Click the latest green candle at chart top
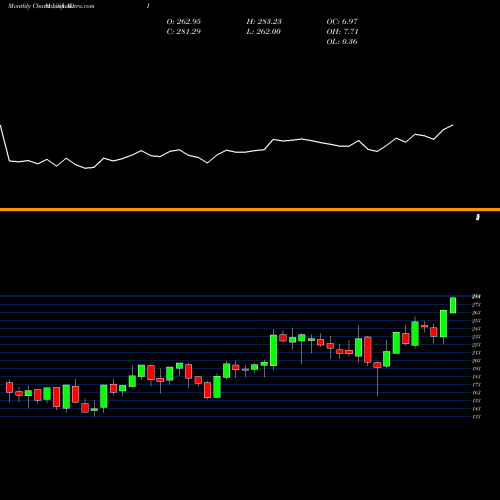The image size is (500, 500). (x=453, y=305)
